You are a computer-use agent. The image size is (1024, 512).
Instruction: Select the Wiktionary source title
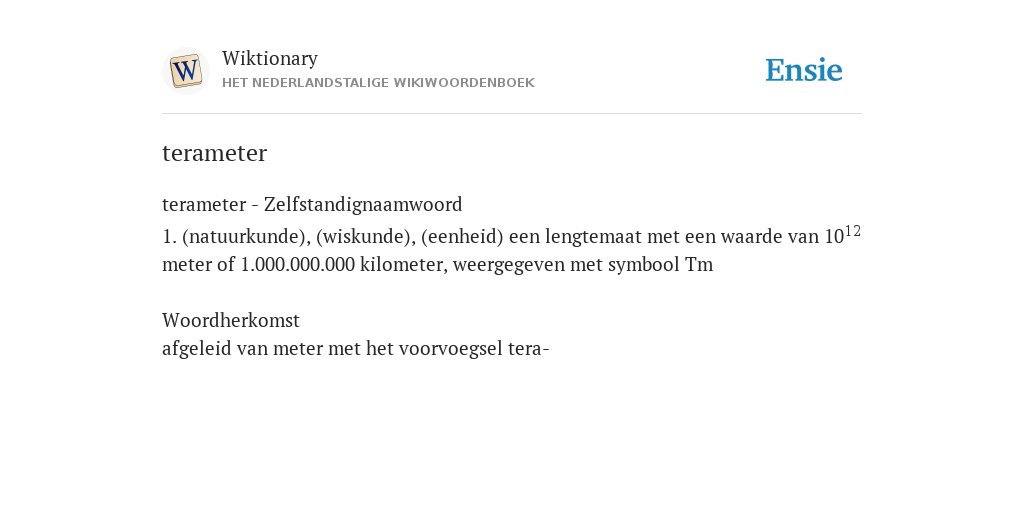tap(270, 58)
